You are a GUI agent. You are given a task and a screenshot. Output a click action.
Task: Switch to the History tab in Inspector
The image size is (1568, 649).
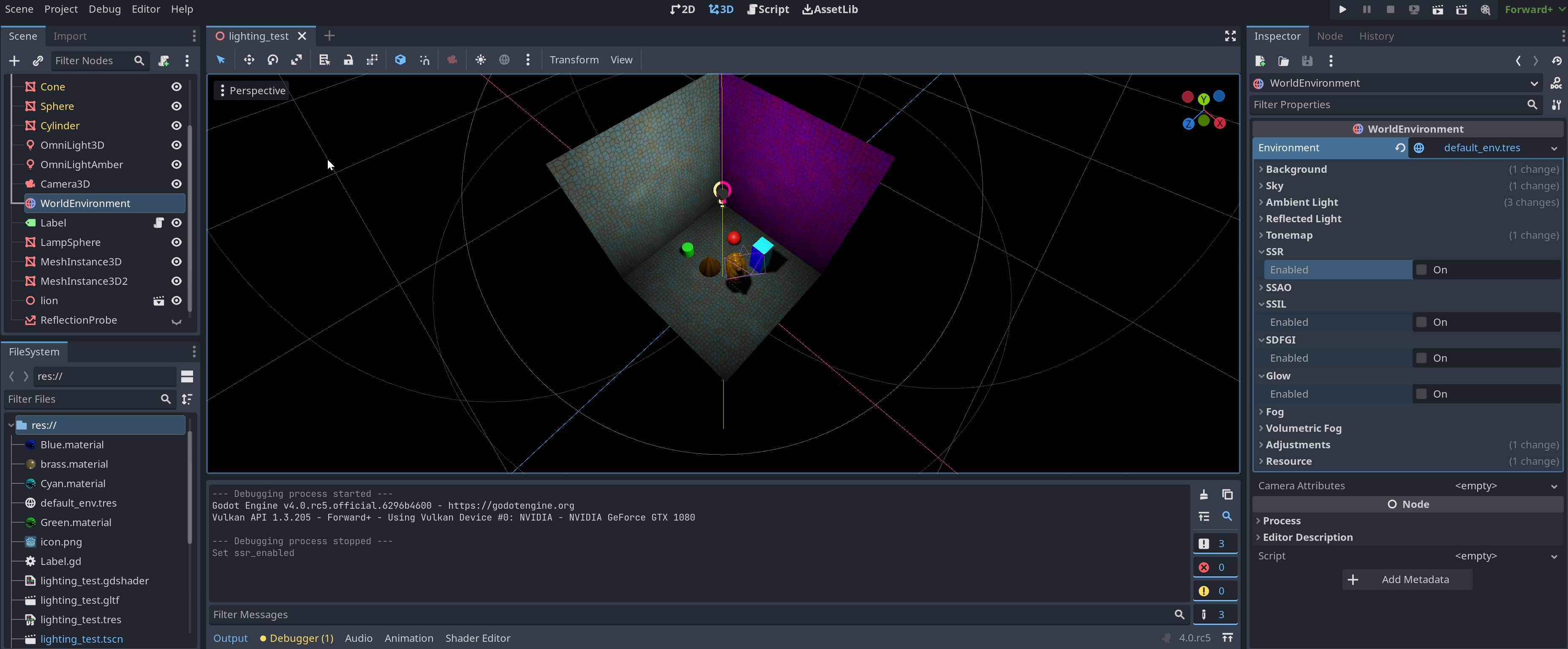pyautogui.click(x=1377, y=36)
